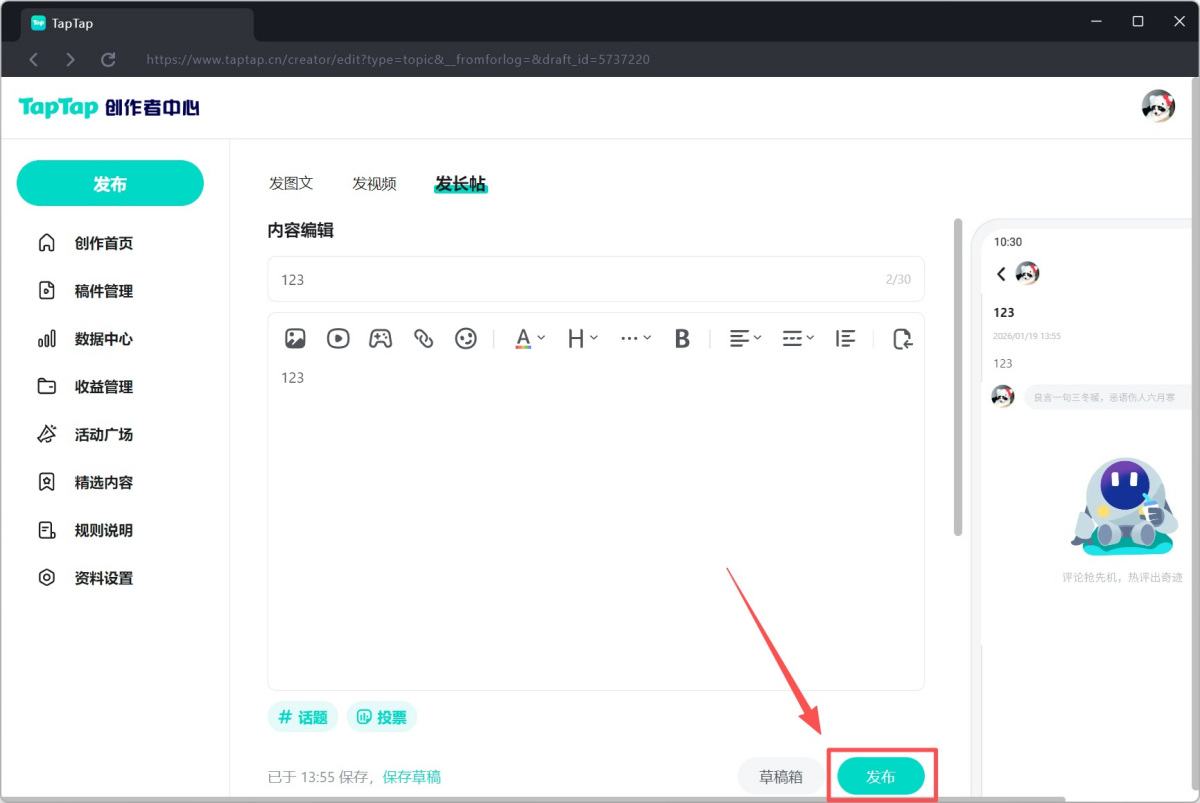
Task: Expand the text alignment dropdown
Action: pos(745,339)
